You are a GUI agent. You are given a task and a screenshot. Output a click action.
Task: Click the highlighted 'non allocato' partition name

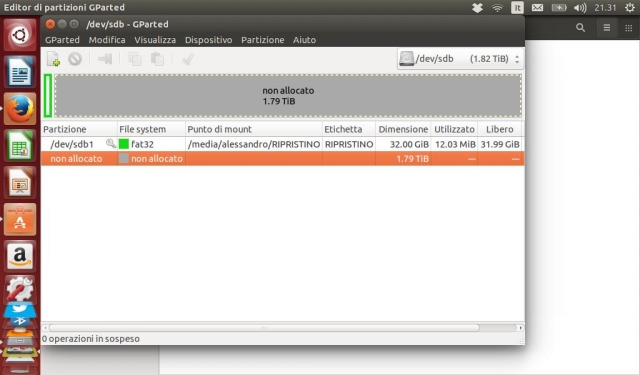coord(76,159)
